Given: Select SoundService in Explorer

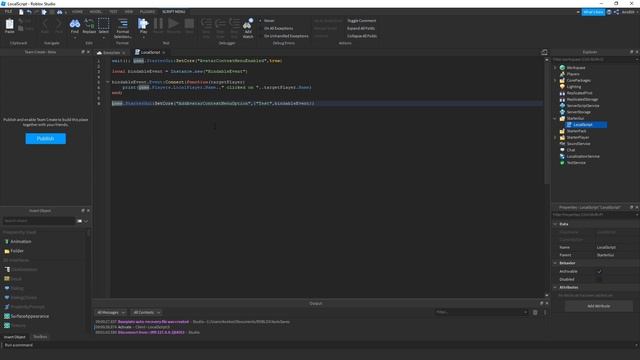Looking at the screenshot, I should click(578, 144).
